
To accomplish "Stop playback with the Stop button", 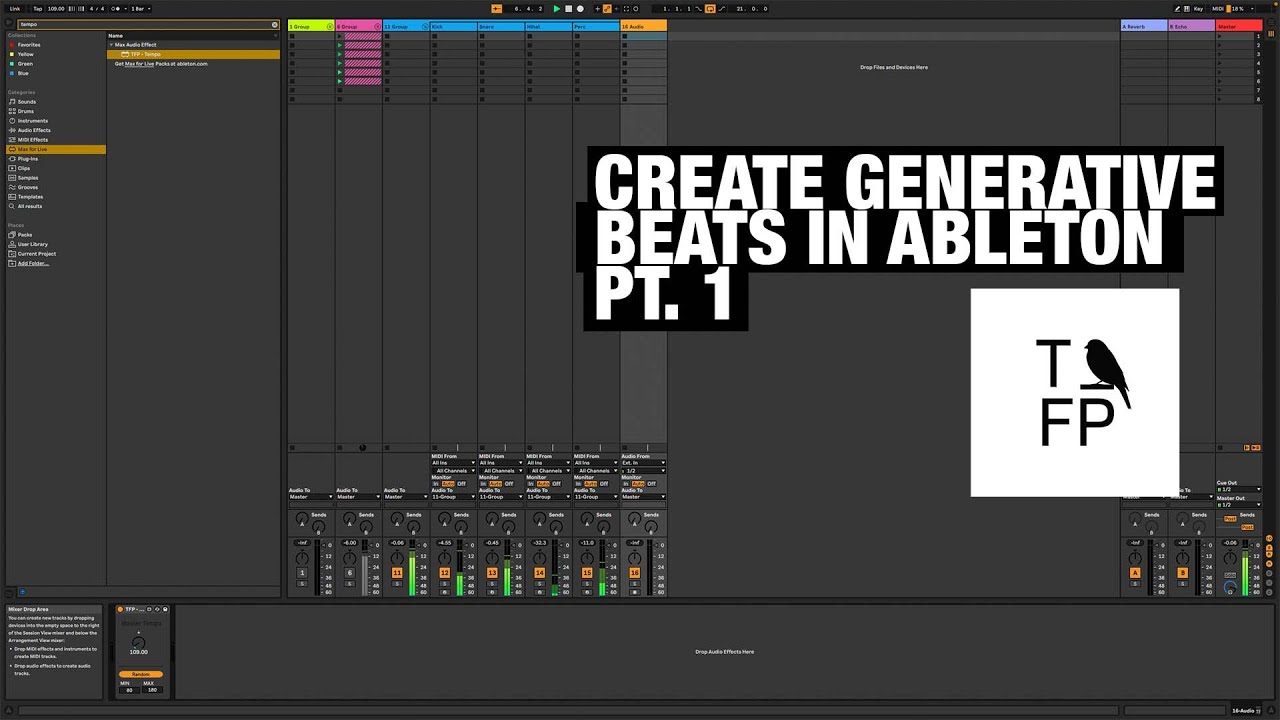I will pos(568,8).
